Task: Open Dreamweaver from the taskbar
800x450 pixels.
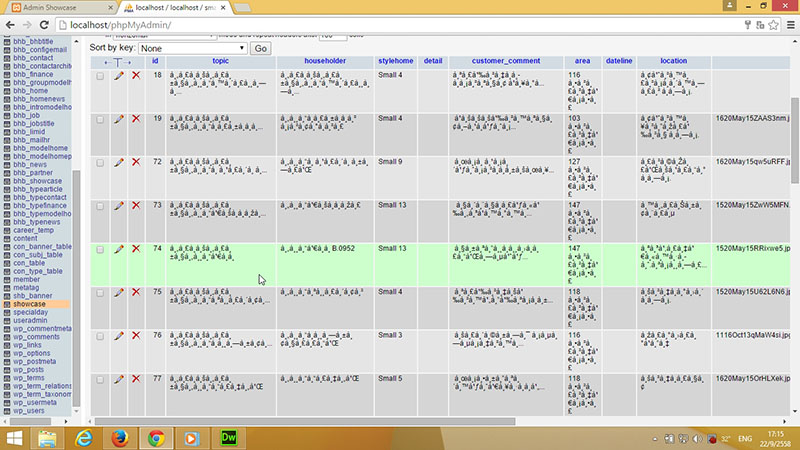Action: (229, 438)
